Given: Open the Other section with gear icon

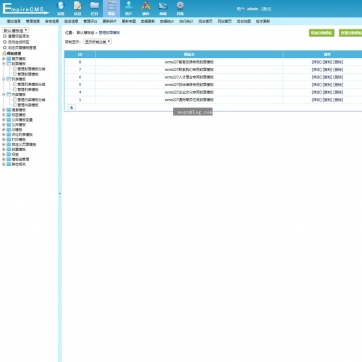Looking at the screenshot, I should 180,8.
